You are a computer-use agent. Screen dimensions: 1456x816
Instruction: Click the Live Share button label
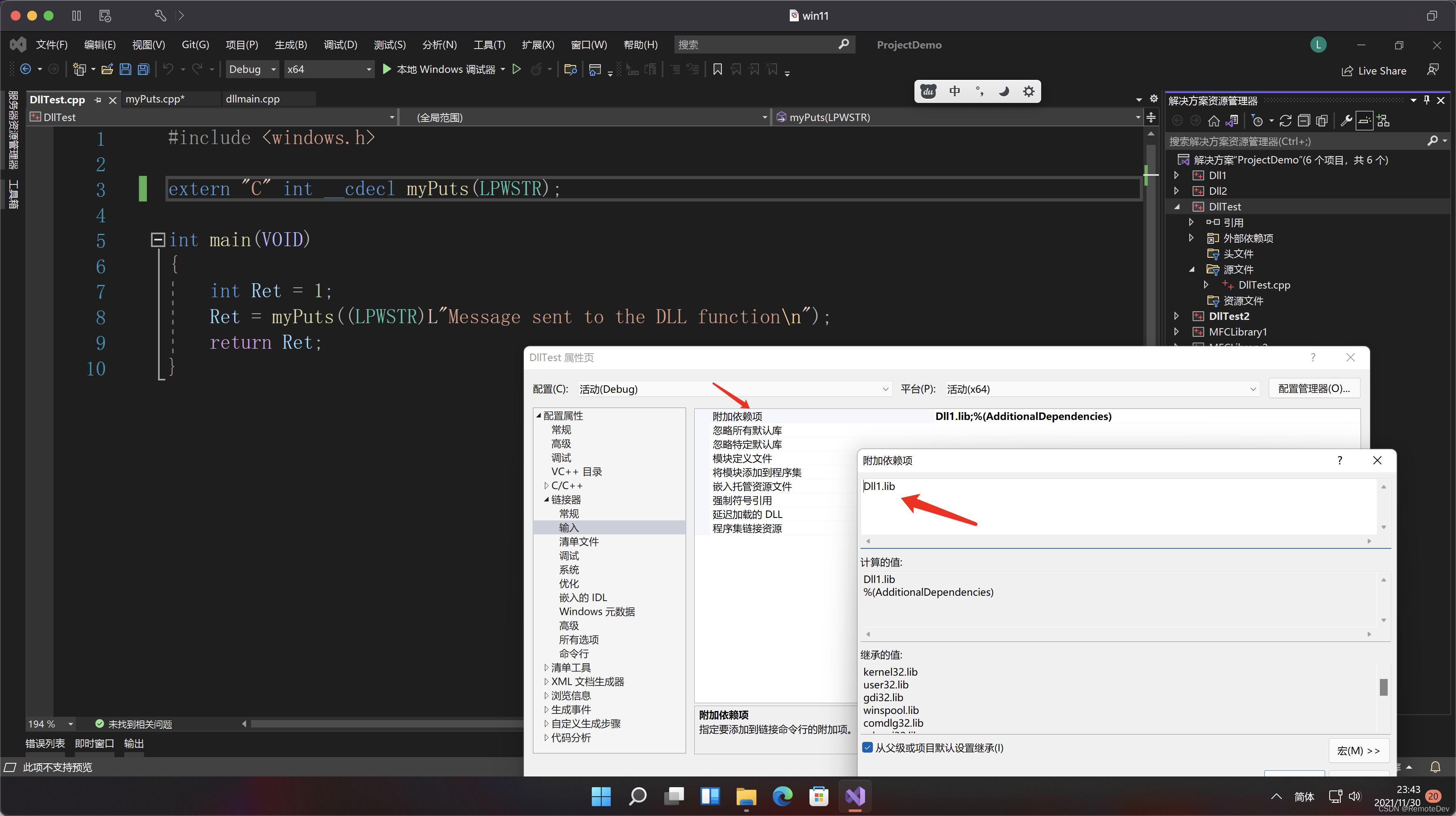point(1382,71)
